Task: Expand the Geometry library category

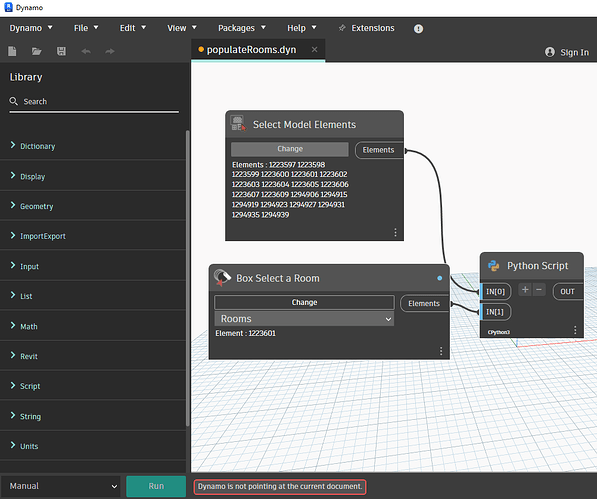Action: (37, 206)
